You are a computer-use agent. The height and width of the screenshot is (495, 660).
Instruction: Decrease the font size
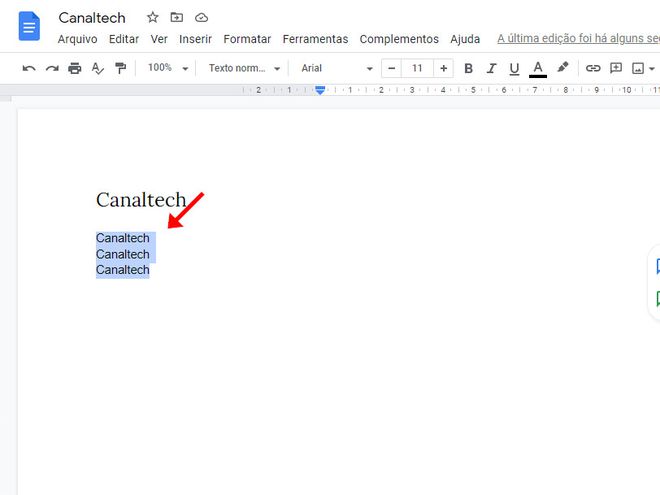(391, 68)
